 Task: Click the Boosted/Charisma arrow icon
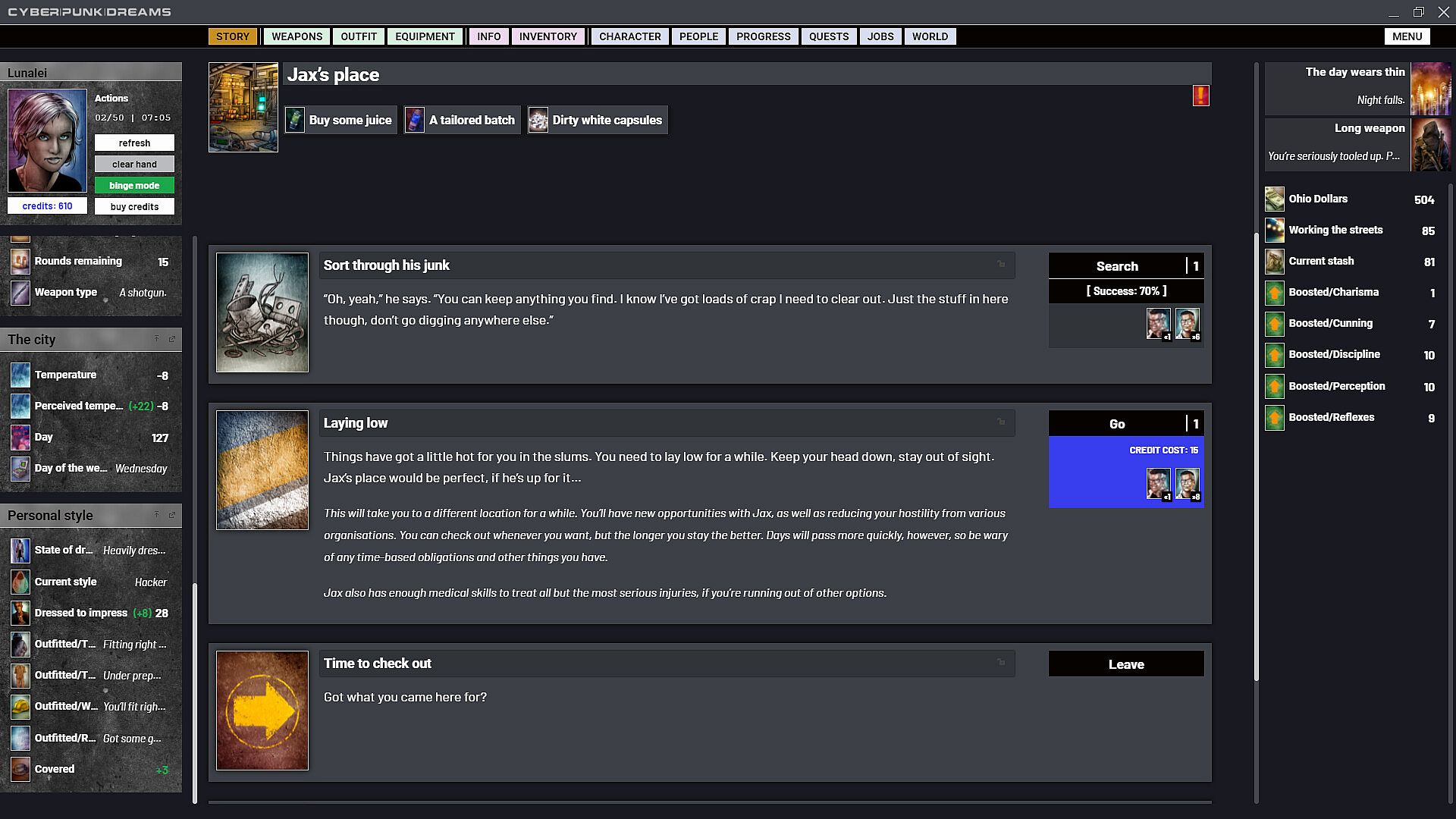coord(1275,293)
